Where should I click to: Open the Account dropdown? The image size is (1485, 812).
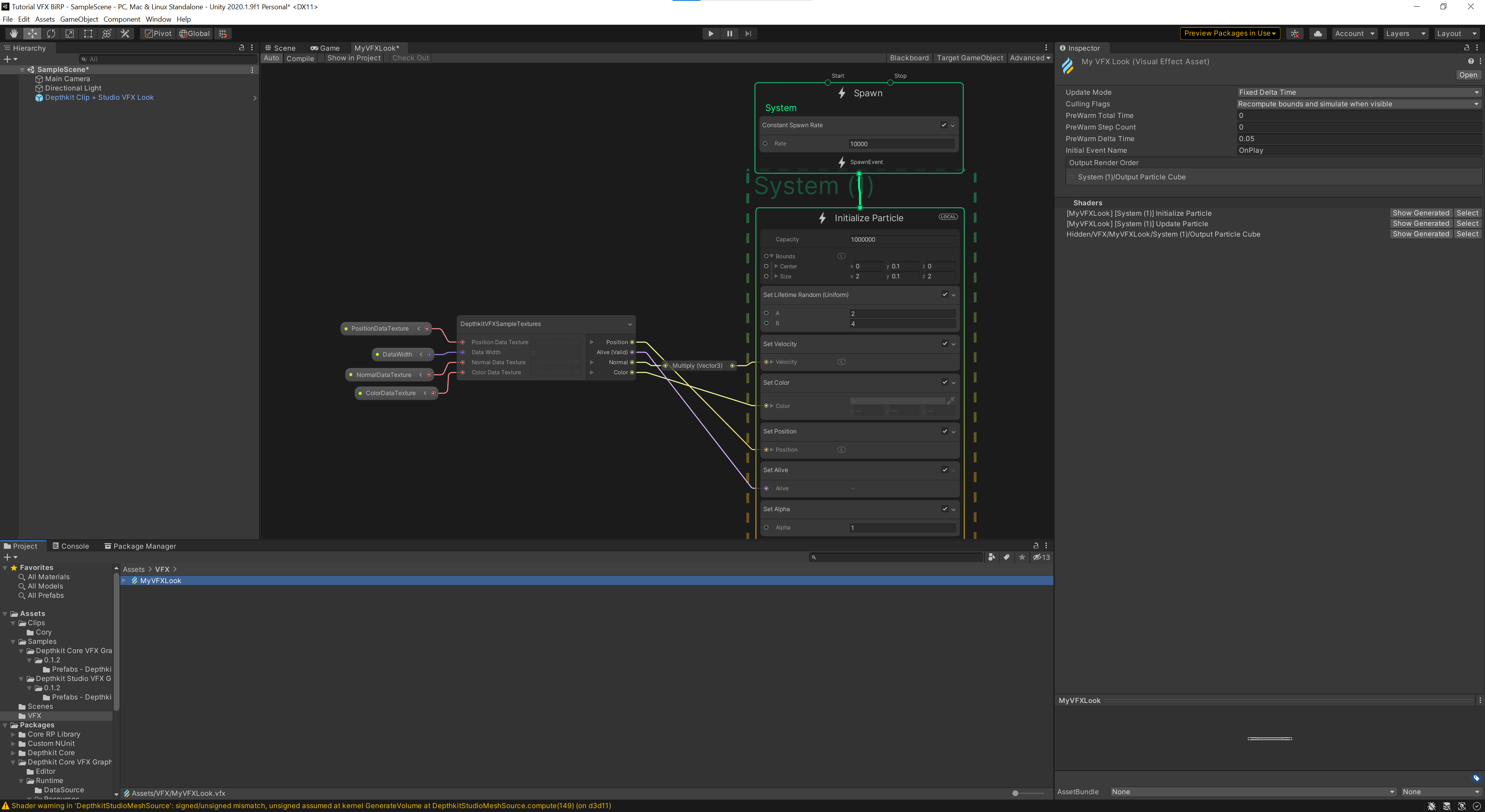1354,33
